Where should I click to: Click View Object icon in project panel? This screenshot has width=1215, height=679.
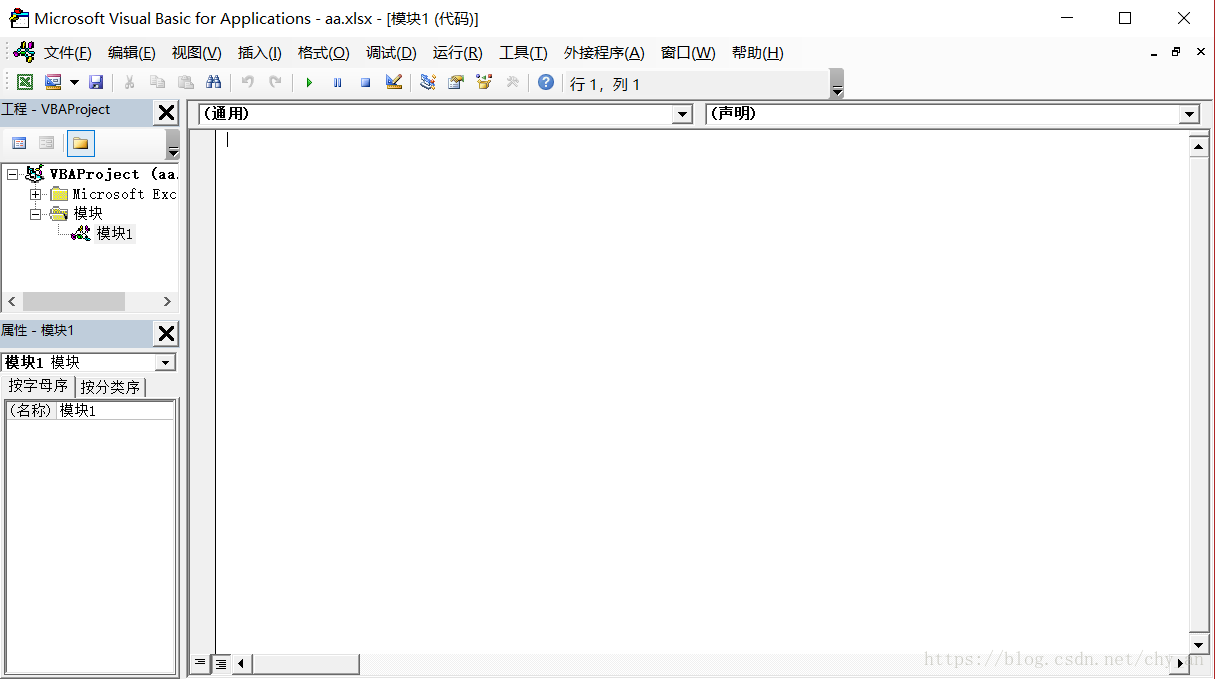click(x=47, y=143)
